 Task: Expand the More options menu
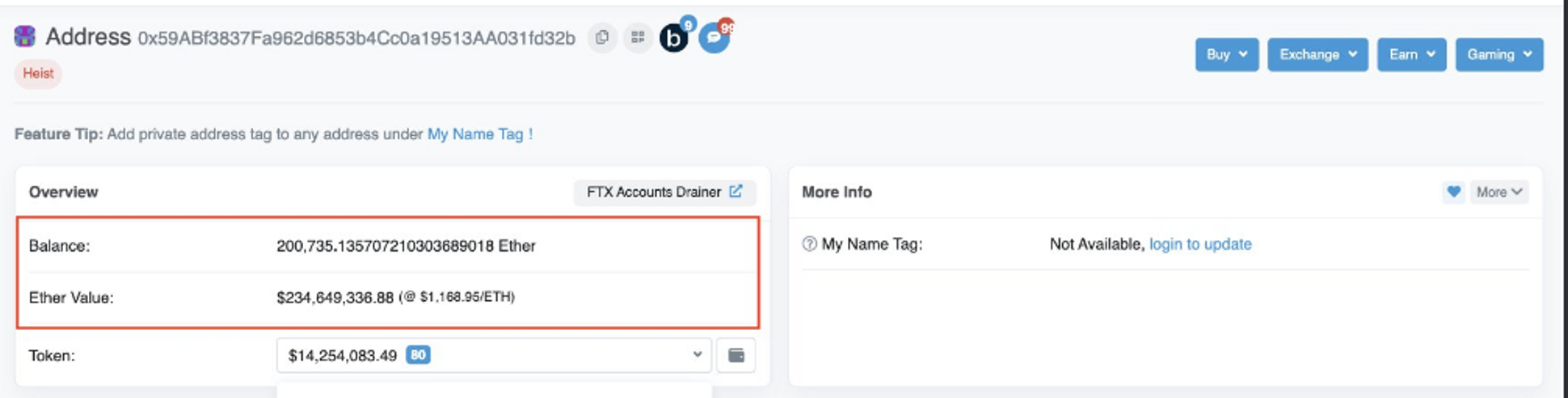tap(1498, 192)
